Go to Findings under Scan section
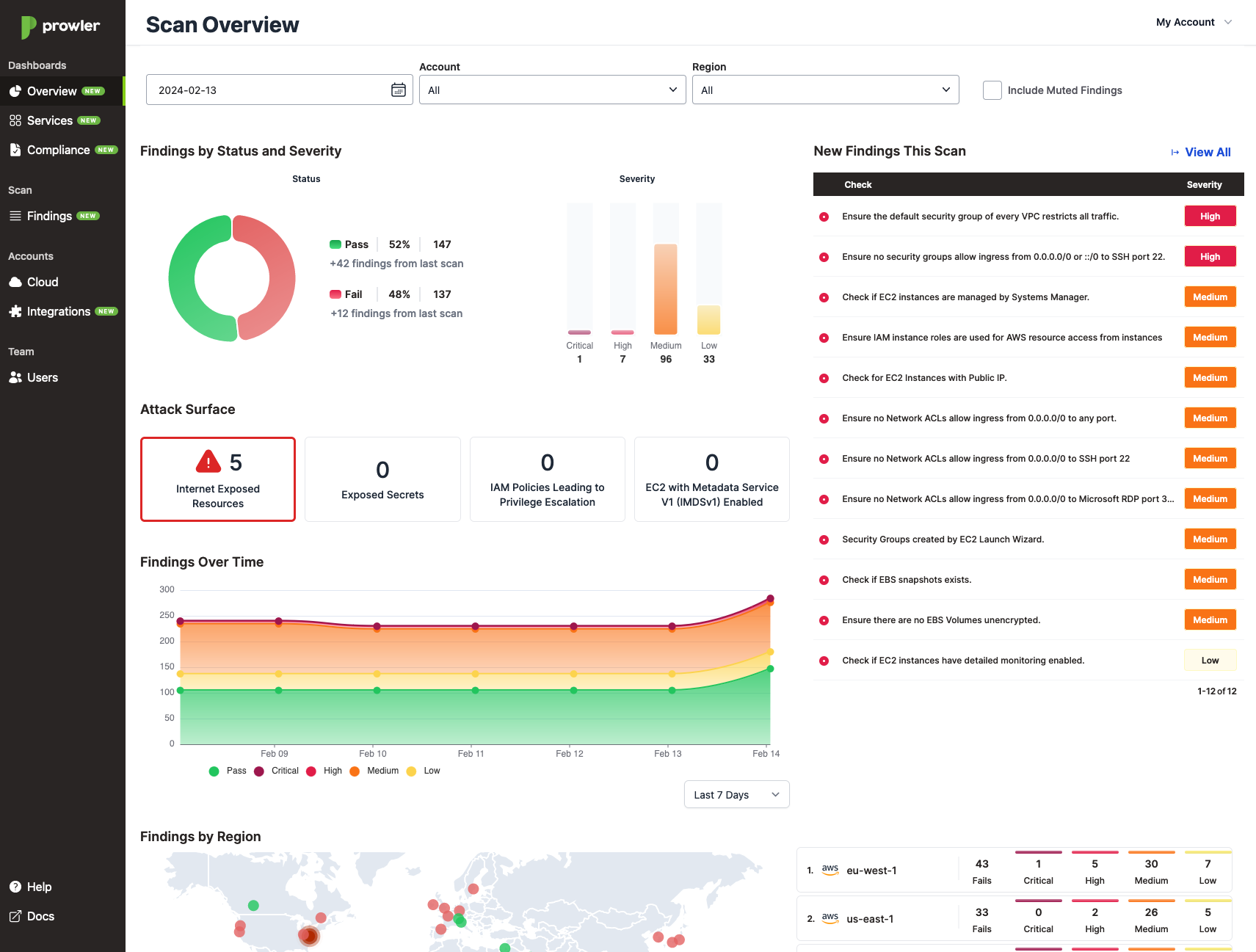This screenshot has width=1256, height=952. click(x=49, y=216)
